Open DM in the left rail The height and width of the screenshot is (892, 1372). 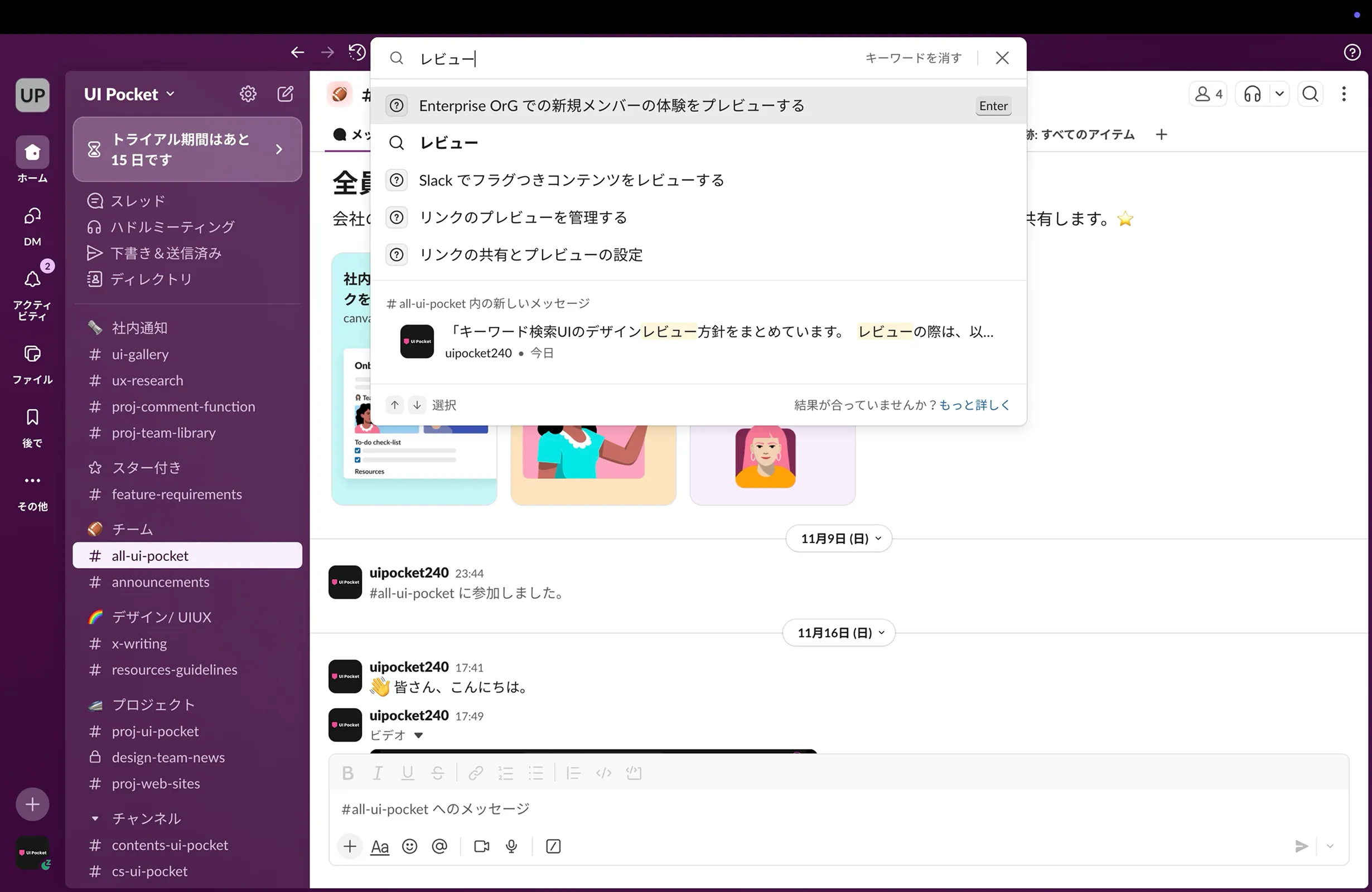click(32, 225)
